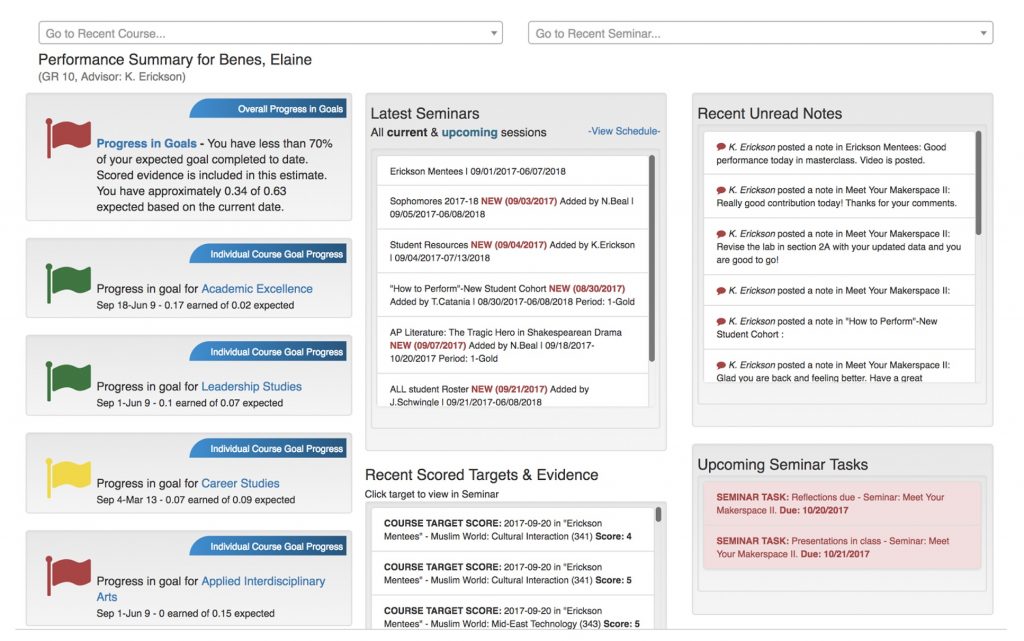Open the Student Resources seminar entry
Screen dimensions: 1024x641
513,251
